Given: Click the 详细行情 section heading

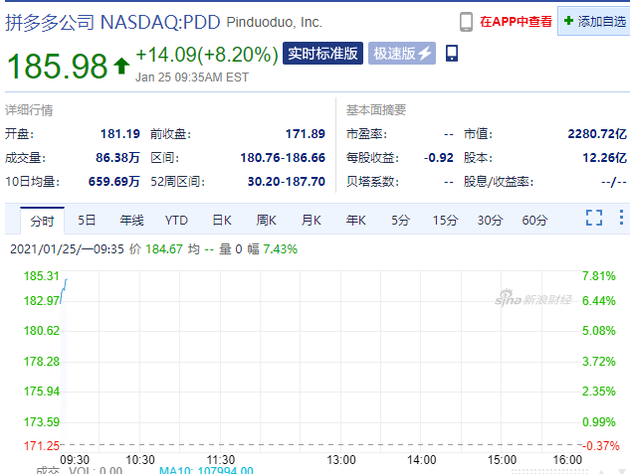Looking at the screenshot, I should coord(29,110).
